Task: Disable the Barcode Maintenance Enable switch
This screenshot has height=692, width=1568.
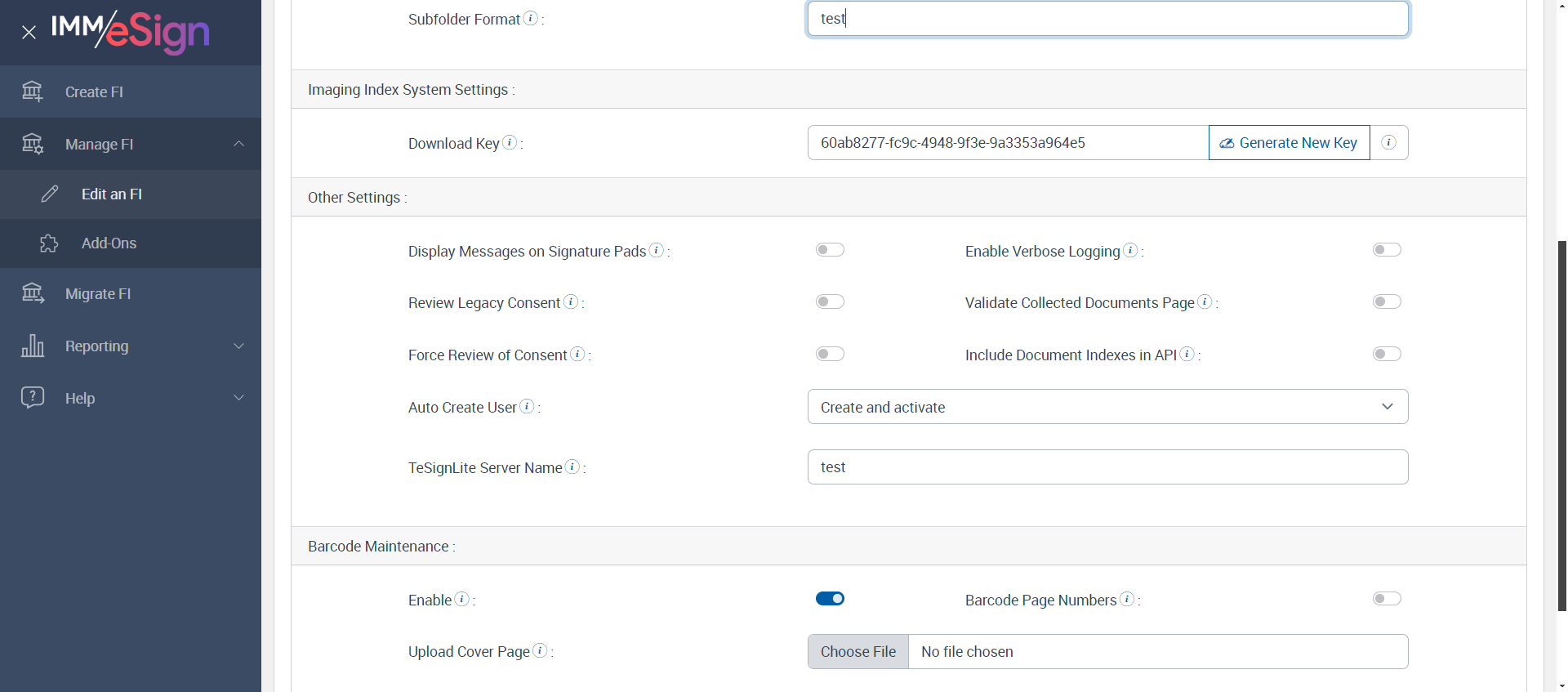Action: (x=830, y=599)
